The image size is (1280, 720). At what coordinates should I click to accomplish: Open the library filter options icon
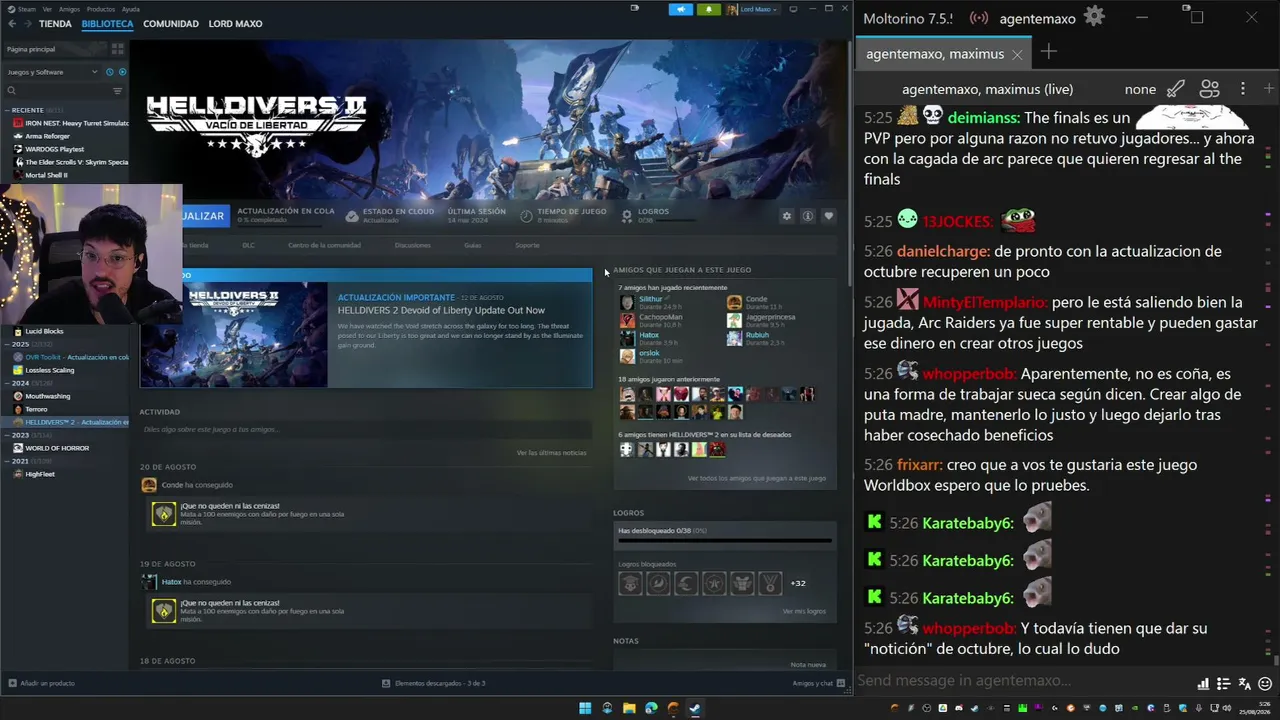(117, 91)
